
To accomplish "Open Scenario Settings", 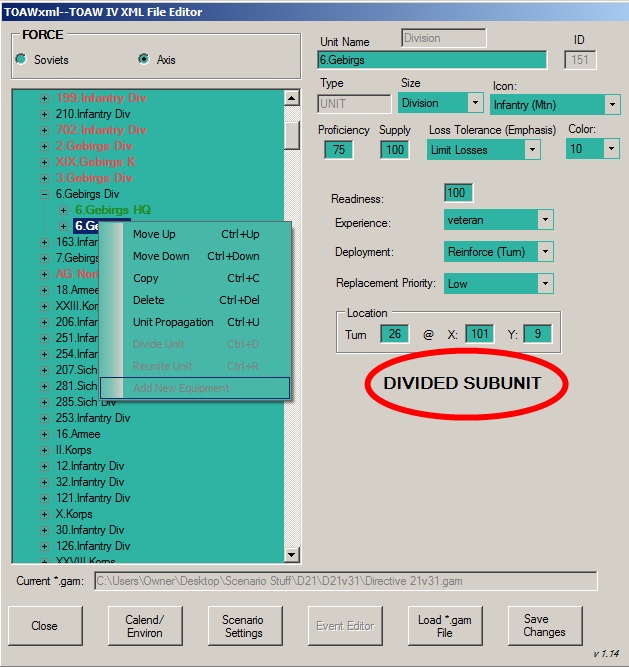I will tap(245, 626).
